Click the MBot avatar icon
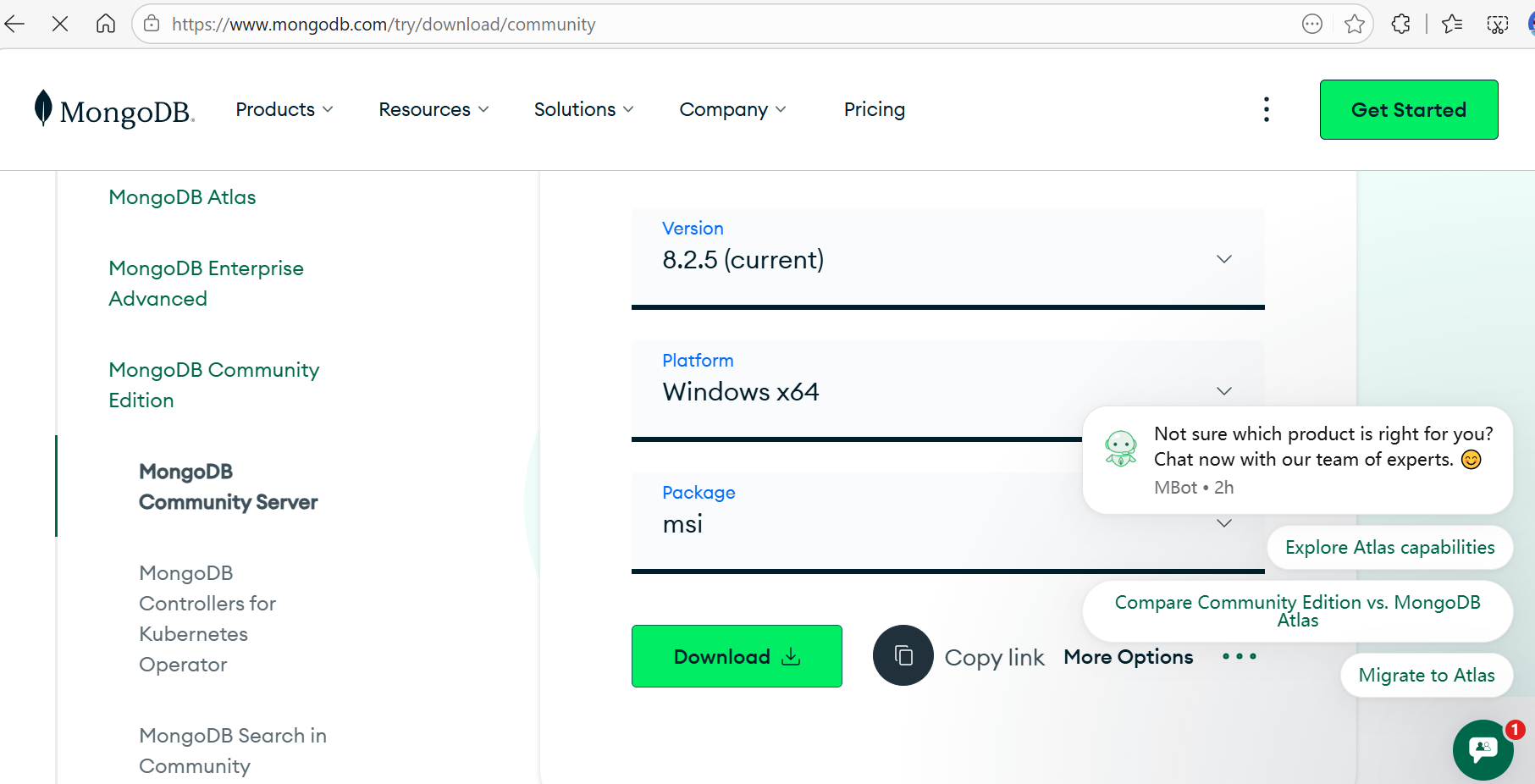This screenshot has height=784, width=1535. (x=1121, y=449)
